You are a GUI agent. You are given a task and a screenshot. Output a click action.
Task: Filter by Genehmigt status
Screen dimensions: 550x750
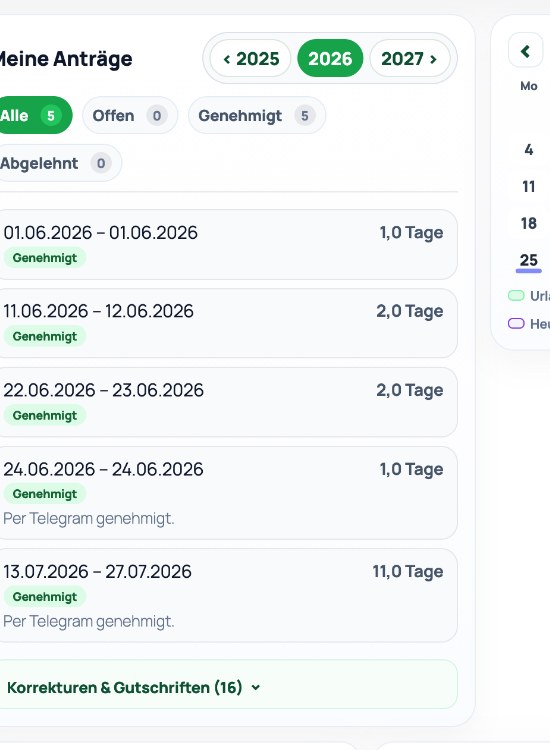(257, 115)
